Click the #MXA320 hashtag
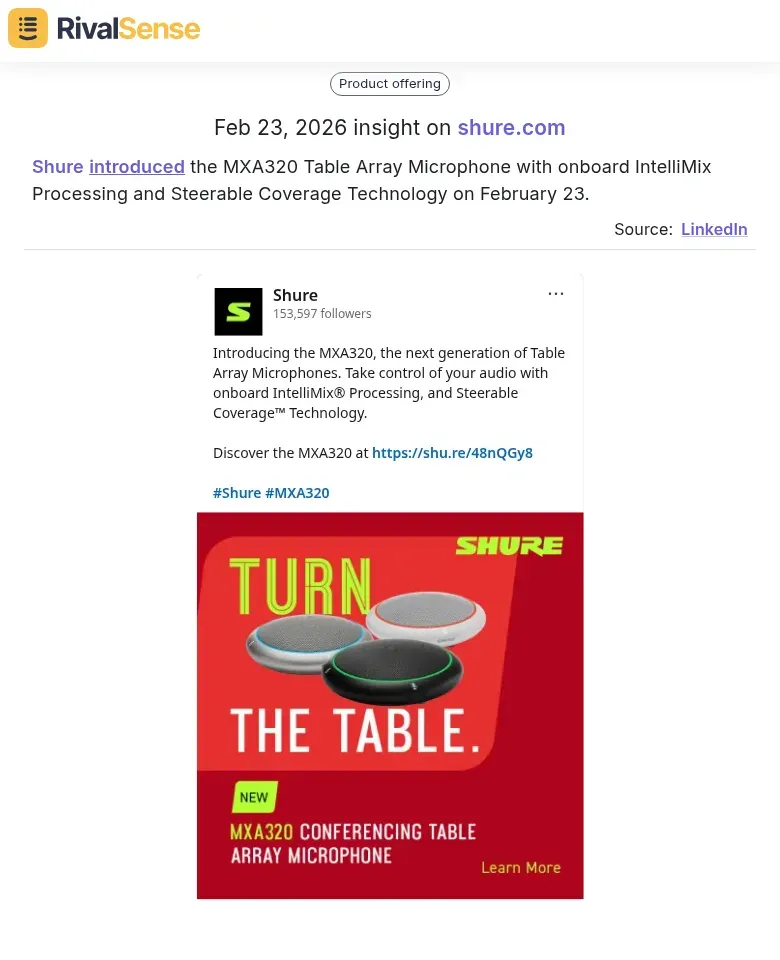 click(297, 493)
